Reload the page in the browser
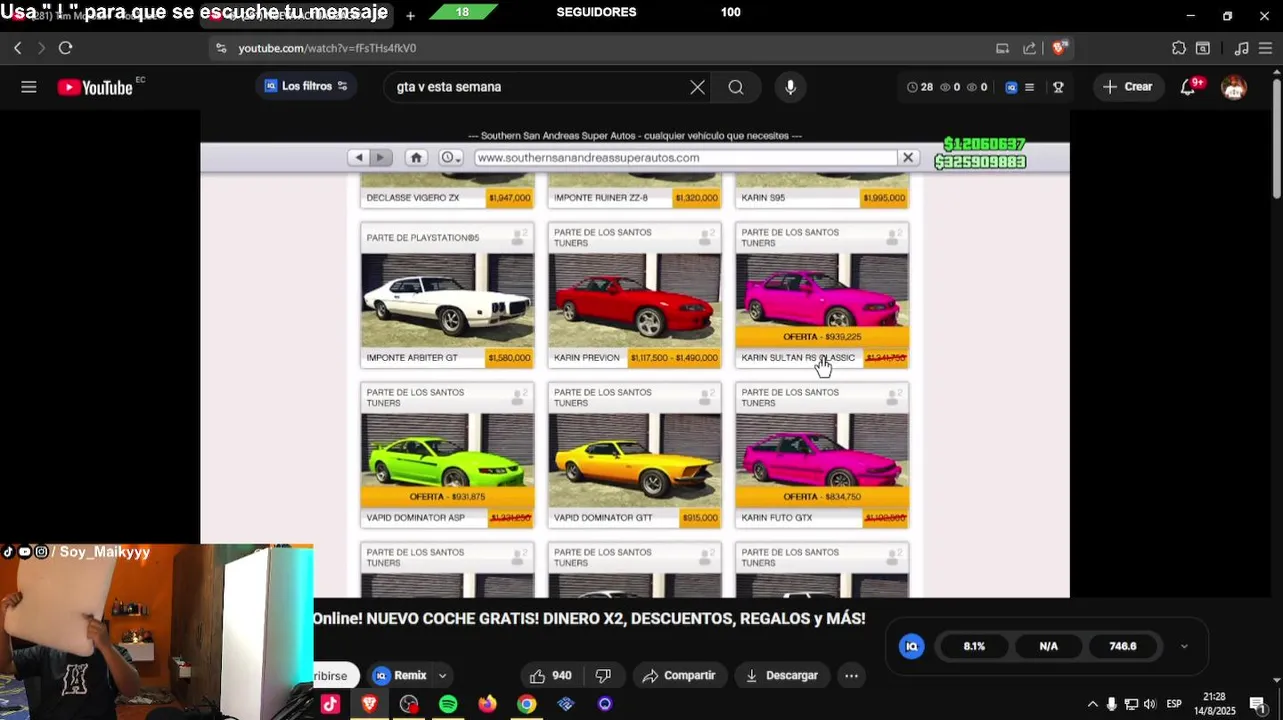This screenshot has width=1283, height=720. click(x=65, y=48)
